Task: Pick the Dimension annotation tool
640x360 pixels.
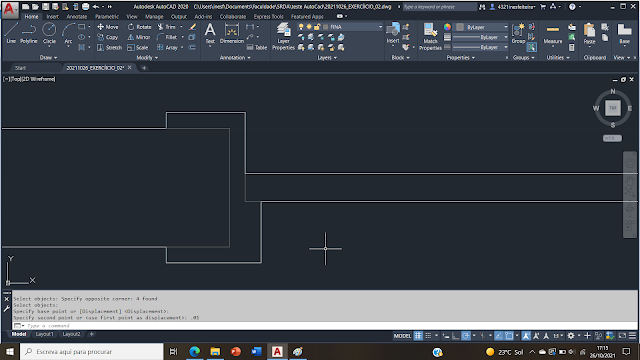Action: (x=231, y=33)
